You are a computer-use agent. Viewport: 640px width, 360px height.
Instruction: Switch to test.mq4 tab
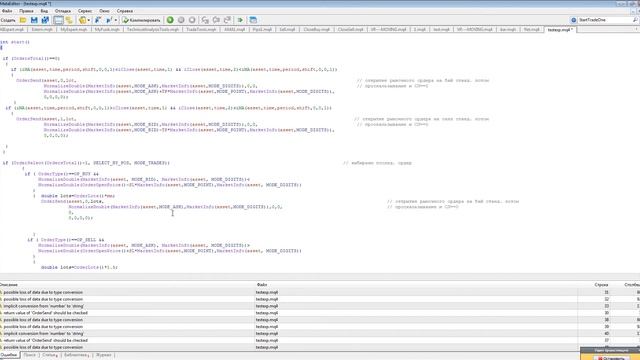[x=441, y=30]
